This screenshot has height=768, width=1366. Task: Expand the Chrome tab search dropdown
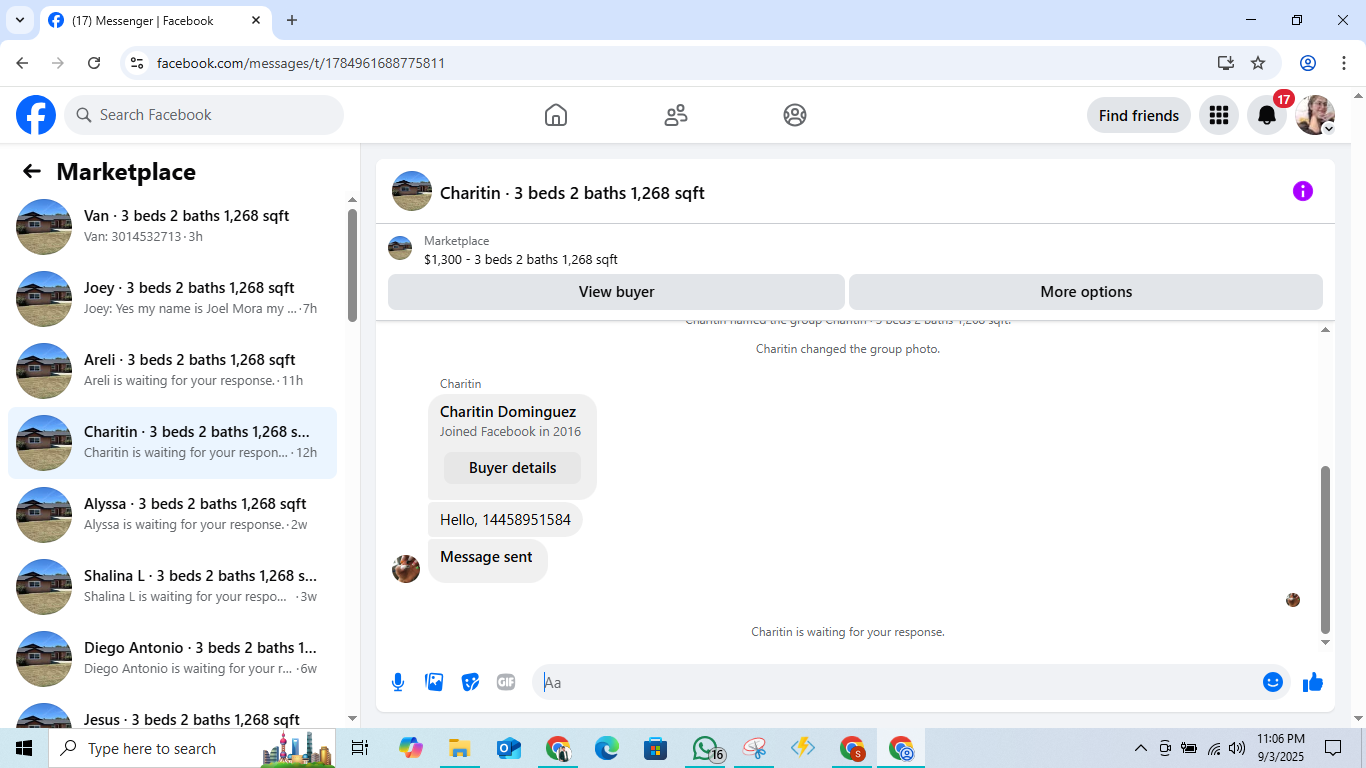click(x=19, y=20)
